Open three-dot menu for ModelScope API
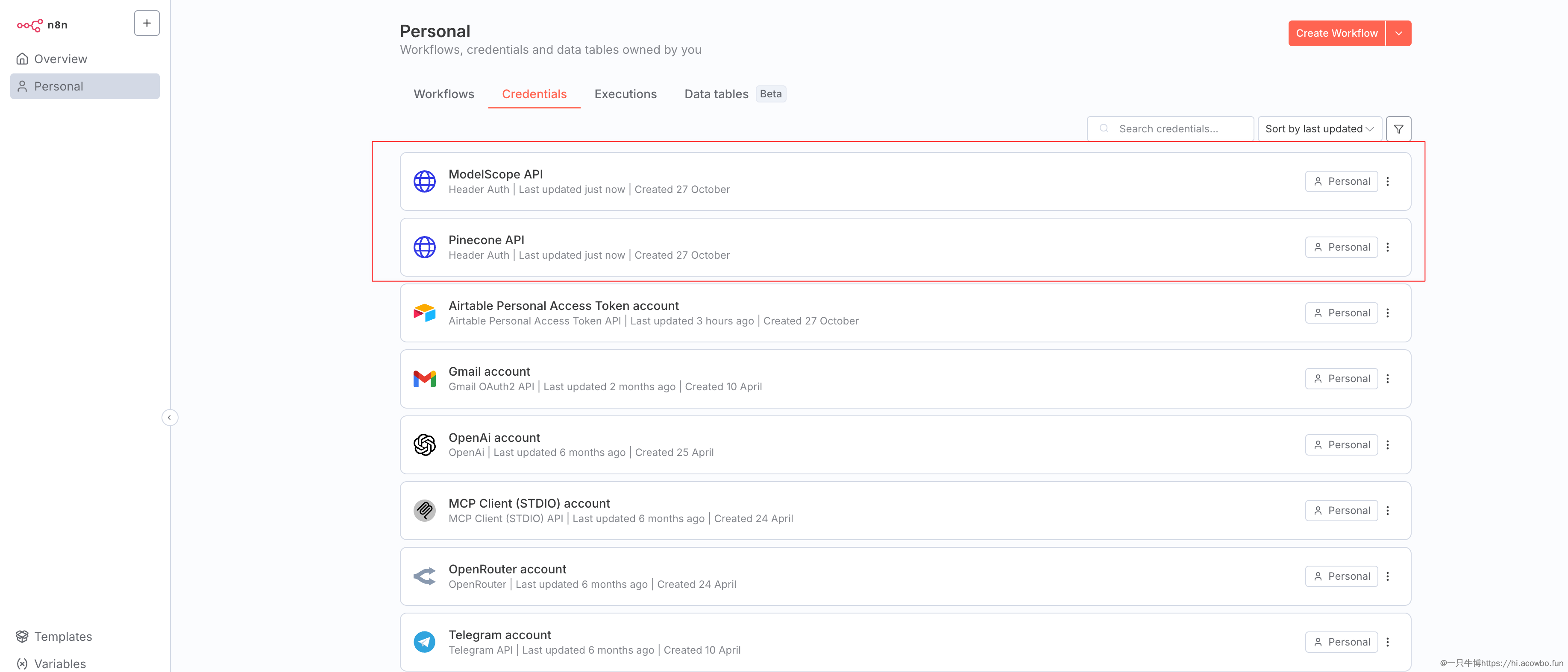Viewport: 1568px width, 672px height. (1388, 181)
